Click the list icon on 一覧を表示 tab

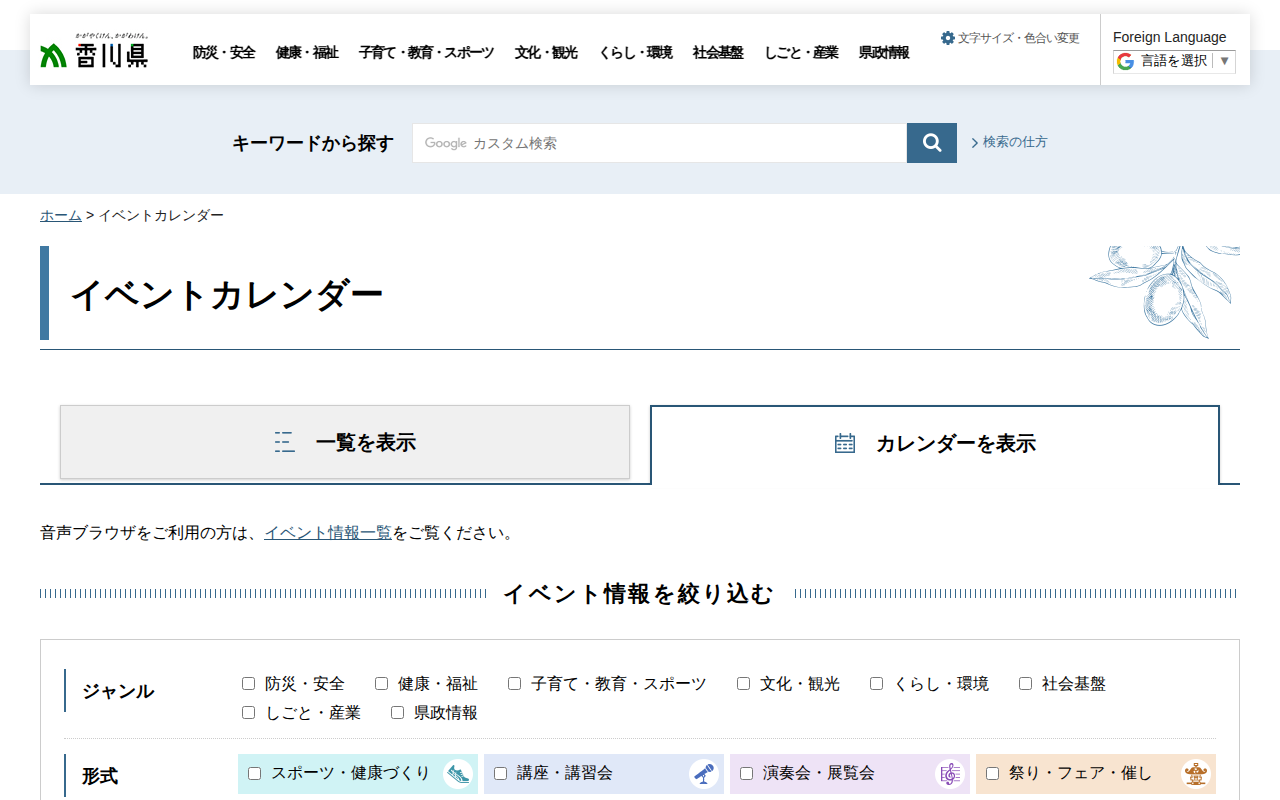(285, 442)
